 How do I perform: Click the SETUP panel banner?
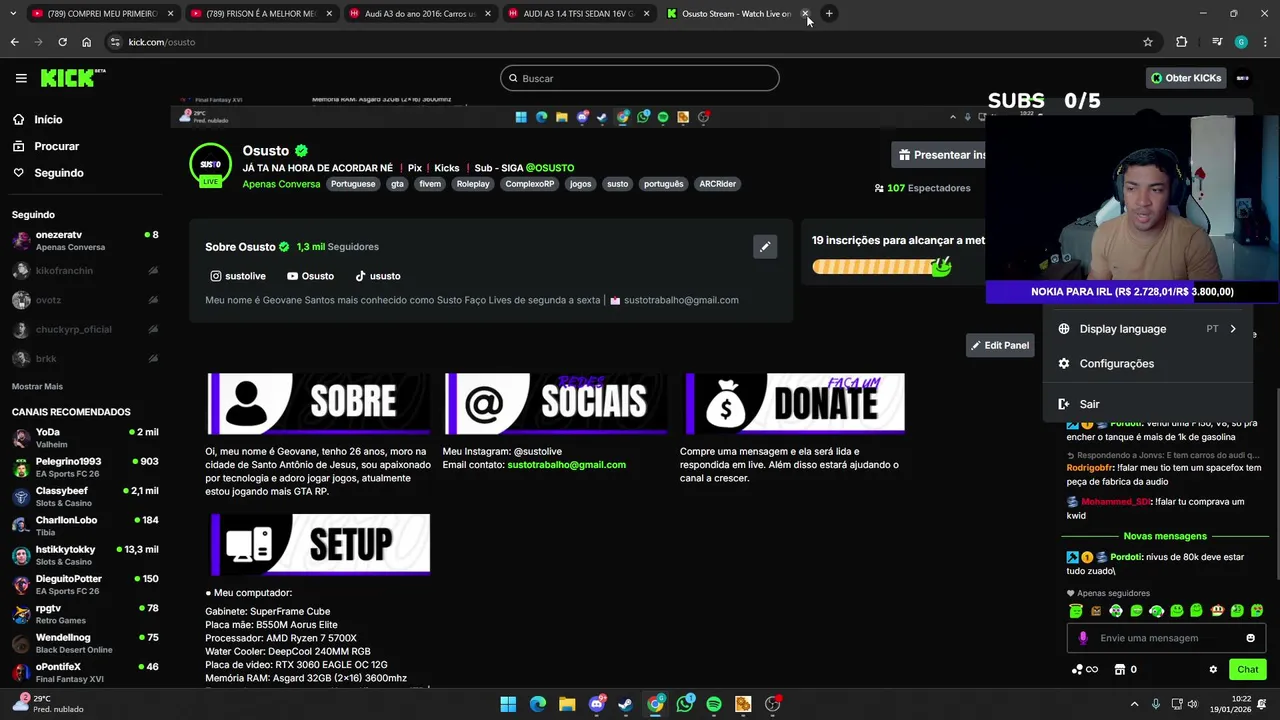point(320,545)
